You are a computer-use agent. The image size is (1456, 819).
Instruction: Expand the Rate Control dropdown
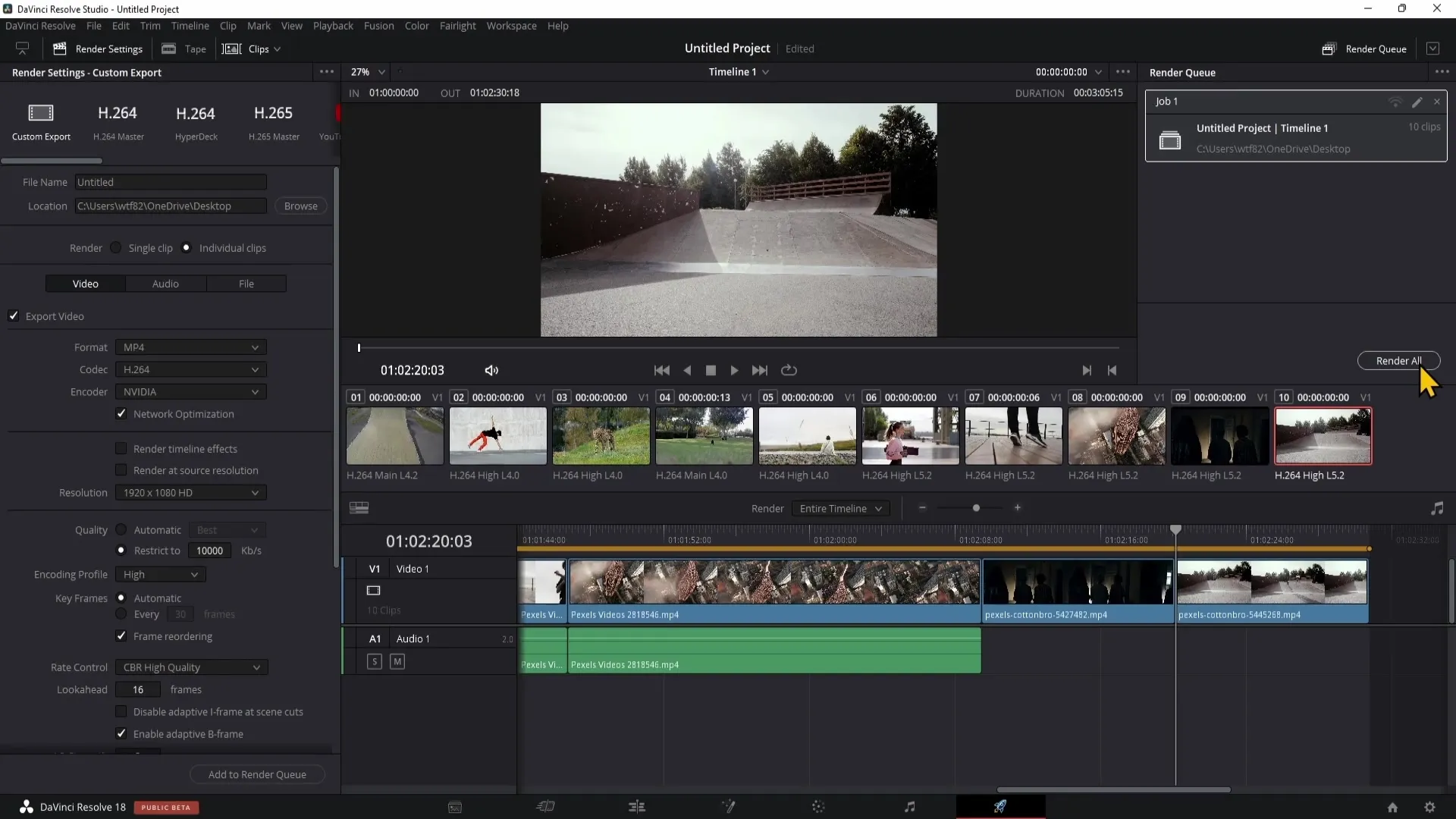click(190, 667)
